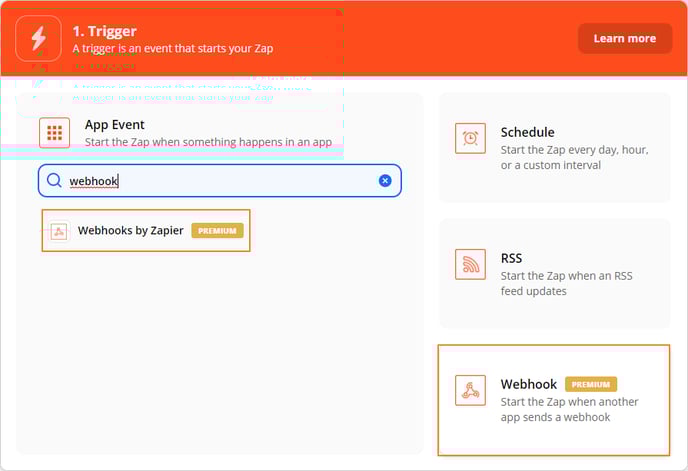Click the App Event grid icon
Screen dimensions: 688x471
[x=54, y=133]
